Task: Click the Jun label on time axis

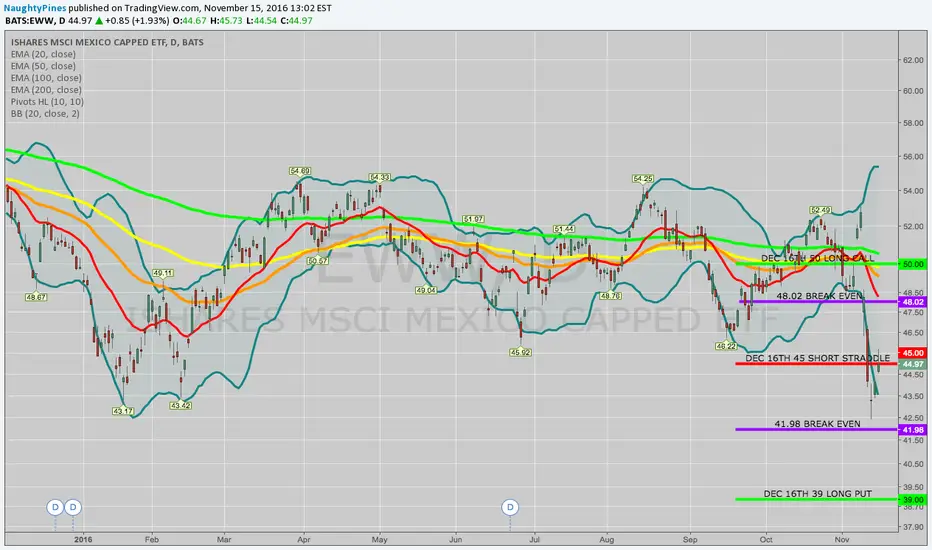Action: tap(455, 540)
